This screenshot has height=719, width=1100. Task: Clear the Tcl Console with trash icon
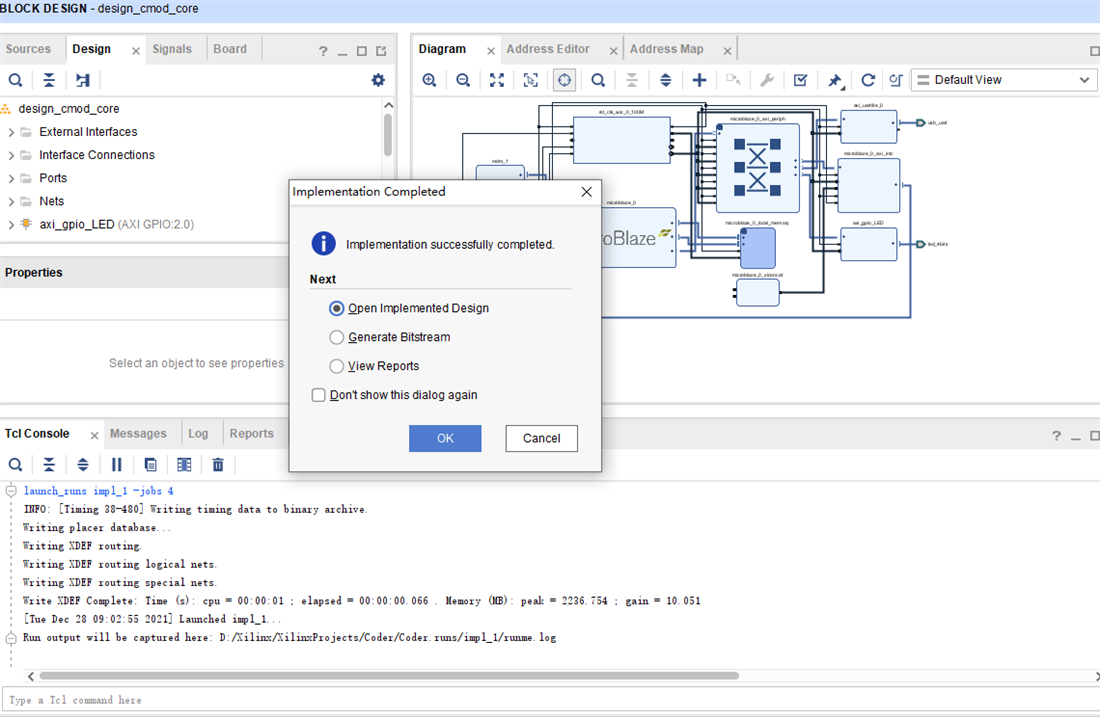[x=218, y=464]
